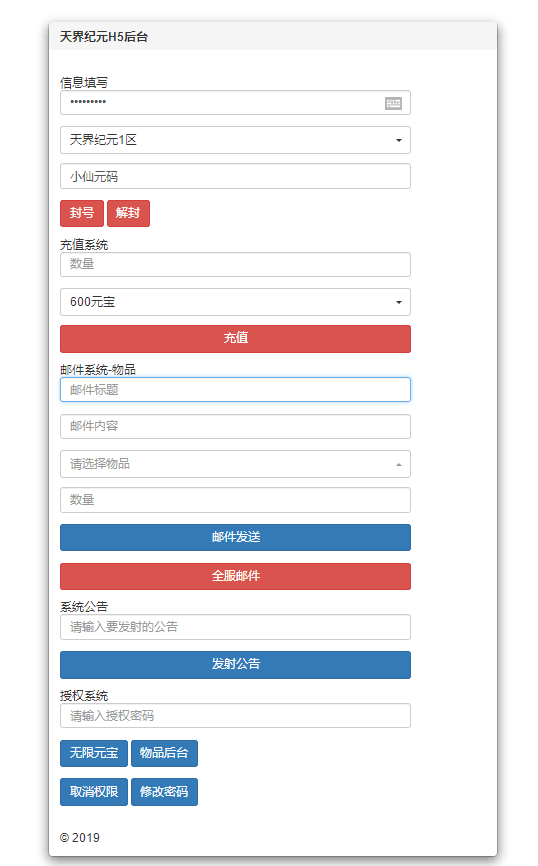Screen dimensions: 538x866
Task: Click the blue 发射公告 button
Action: (x=235, y=664)
